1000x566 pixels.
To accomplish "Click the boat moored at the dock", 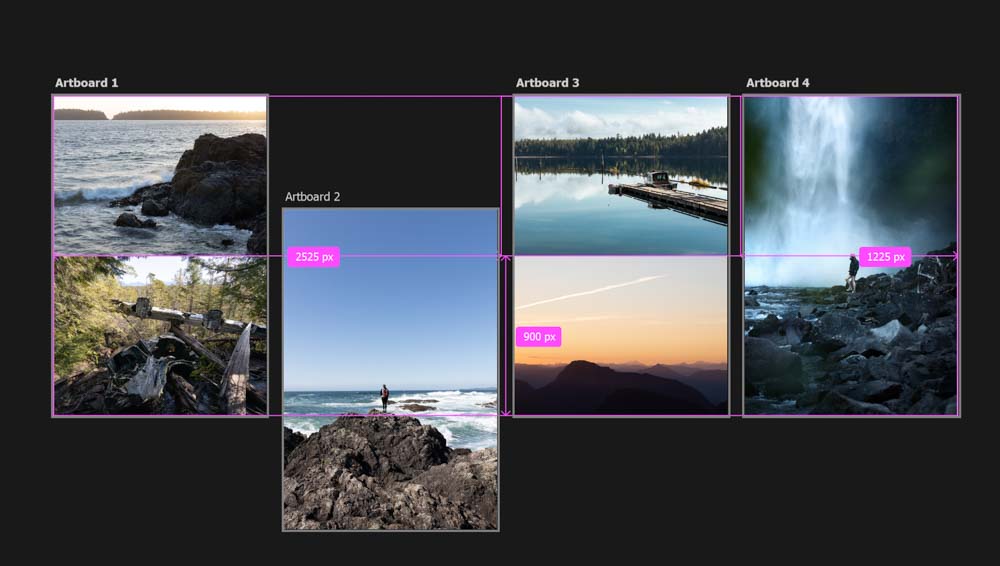I will [x=661, y=181].
